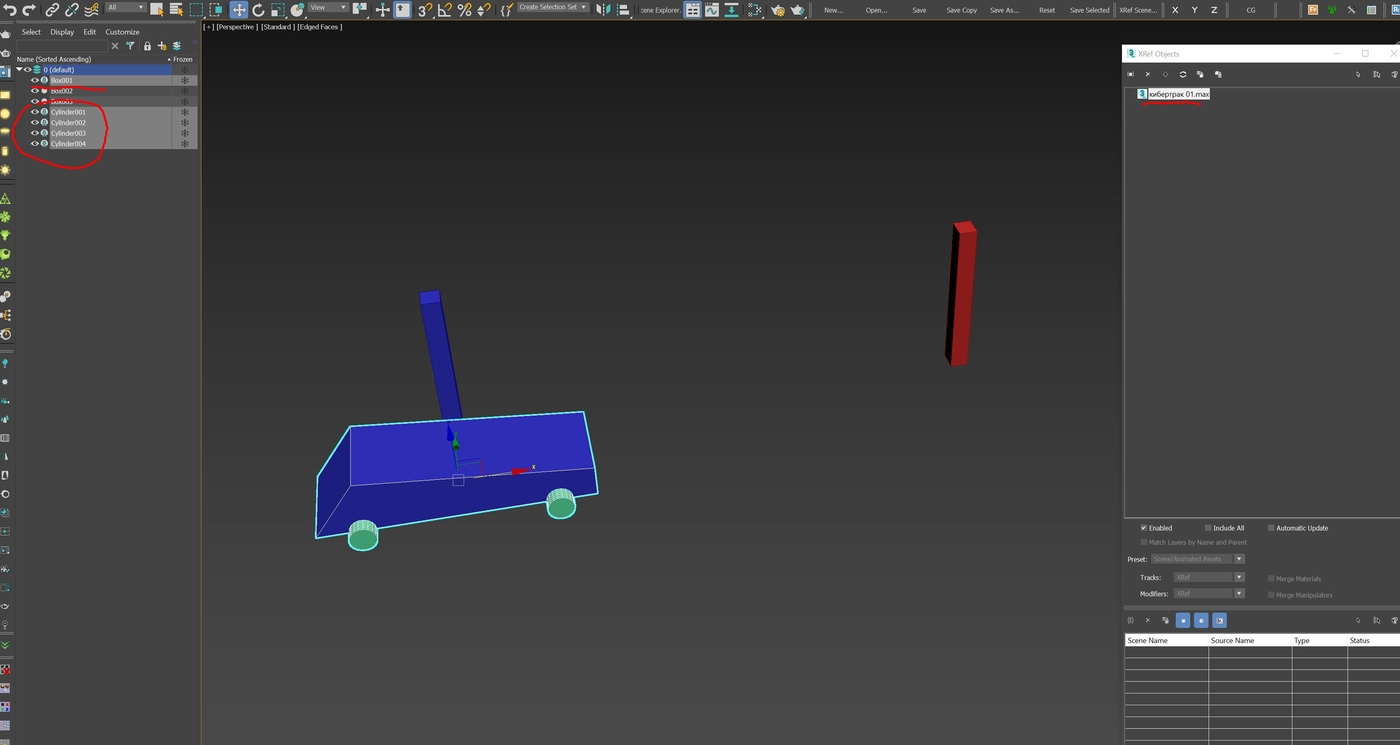This screenshot has height=745, width=1400.
Task: Collapse the 0 (default) layer tree
Action: pos(19,70)
